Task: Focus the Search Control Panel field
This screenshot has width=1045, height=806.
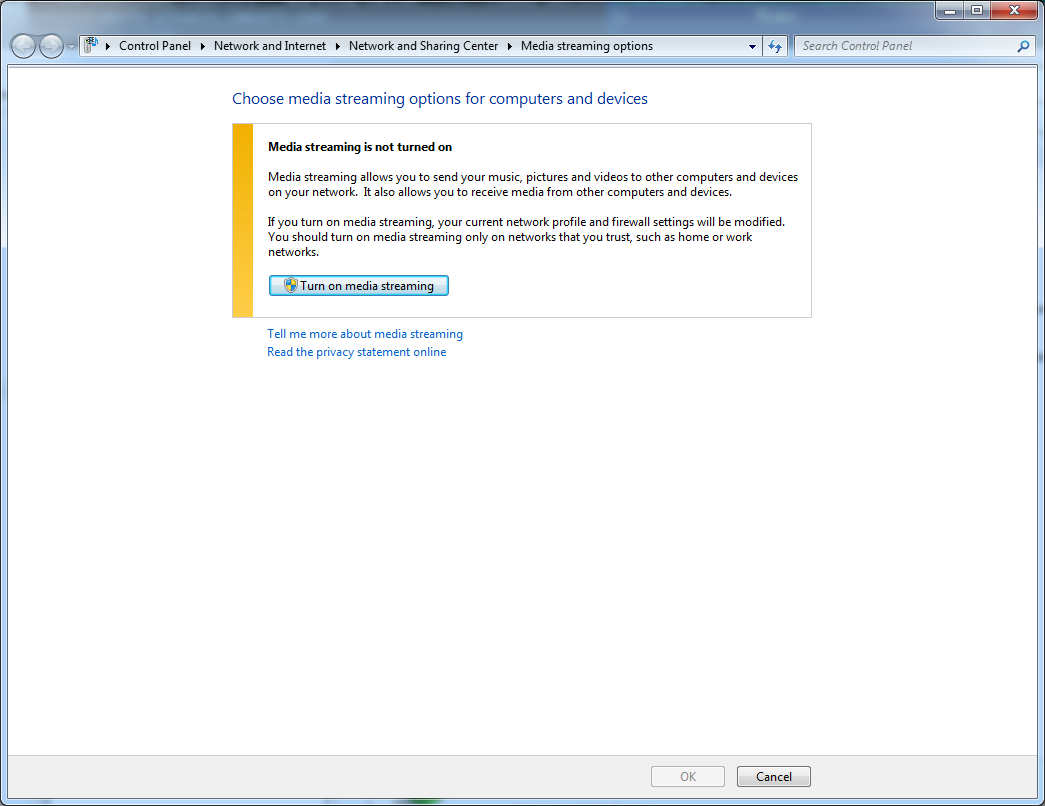Action: pyautogui.click(x=906, y=46)
